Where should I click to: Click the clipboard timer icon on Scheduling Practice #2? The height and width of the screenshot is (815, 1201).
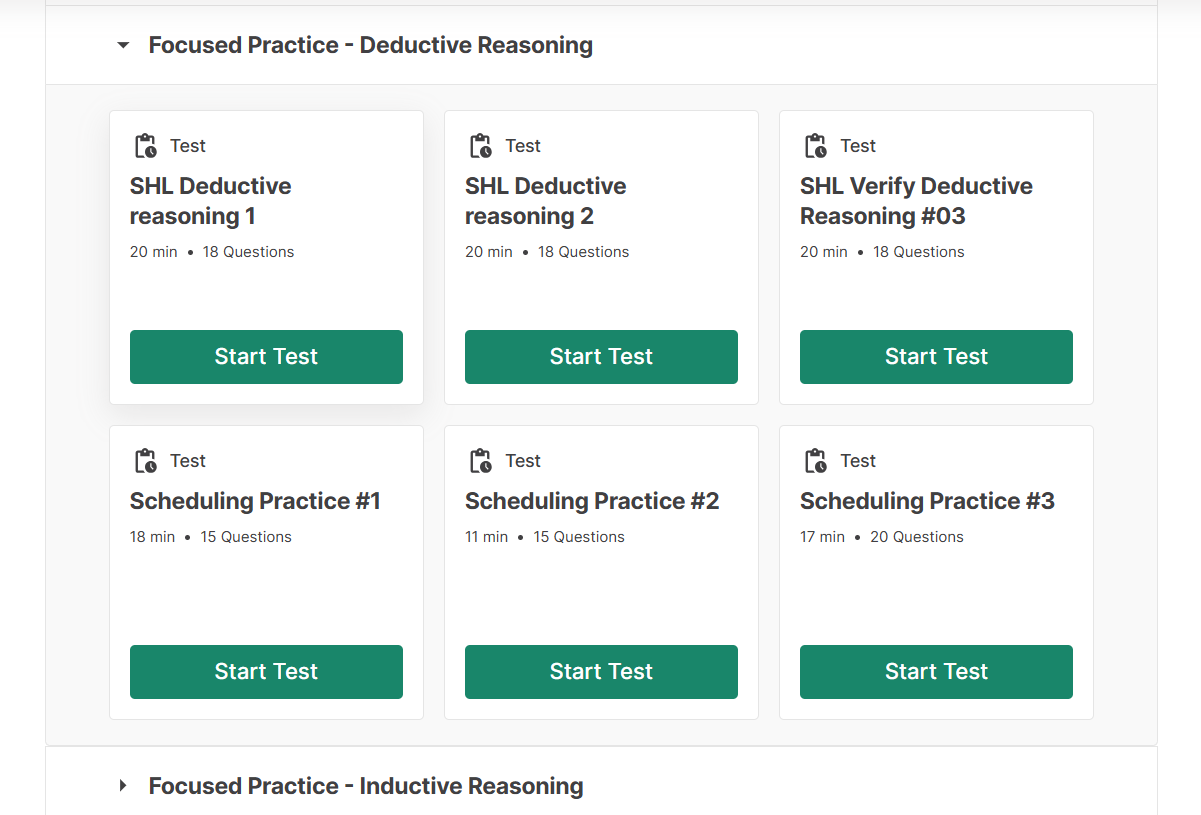(481, 461)
